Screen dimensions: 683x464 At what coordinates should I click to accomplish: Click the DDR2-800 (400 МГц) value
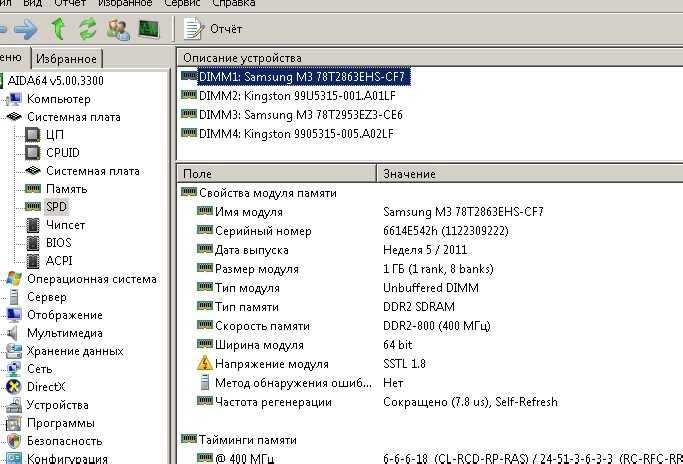(x=436, y=326)
